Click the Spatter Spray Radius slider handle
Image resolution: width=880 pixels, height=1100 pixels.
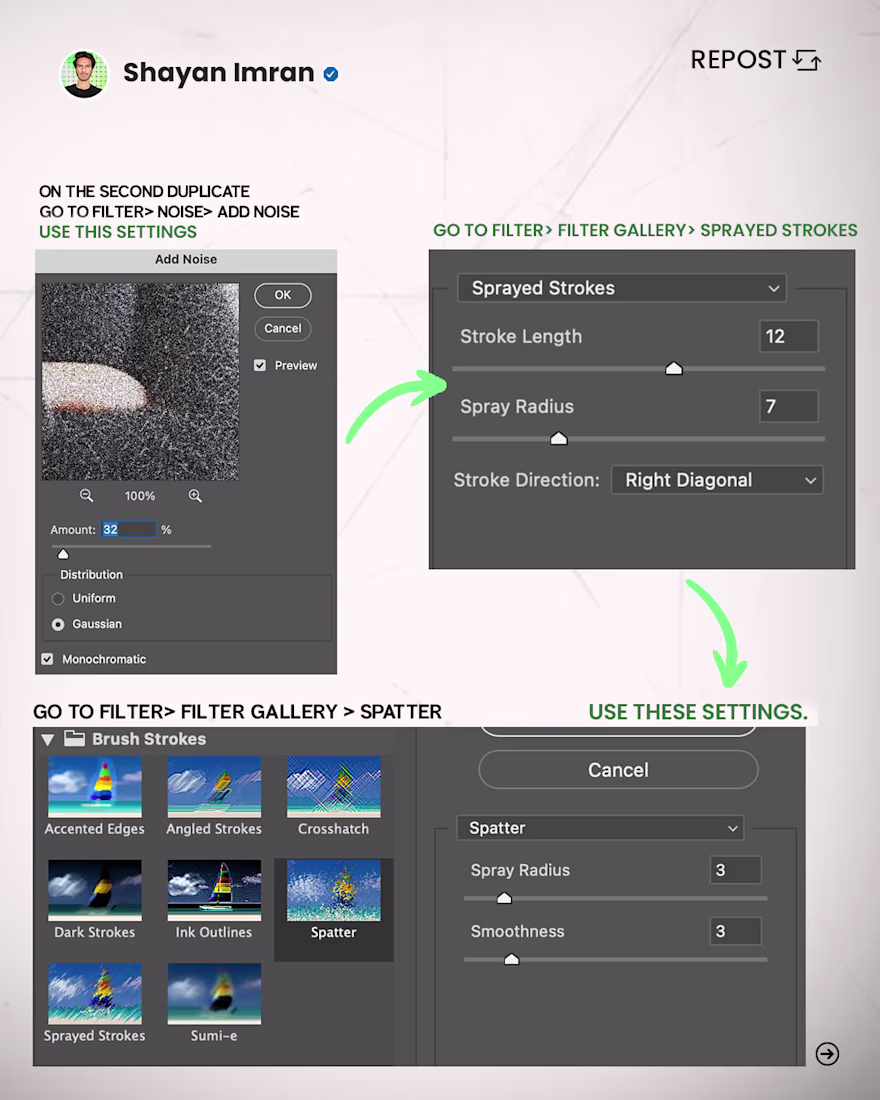click(504, 898)
